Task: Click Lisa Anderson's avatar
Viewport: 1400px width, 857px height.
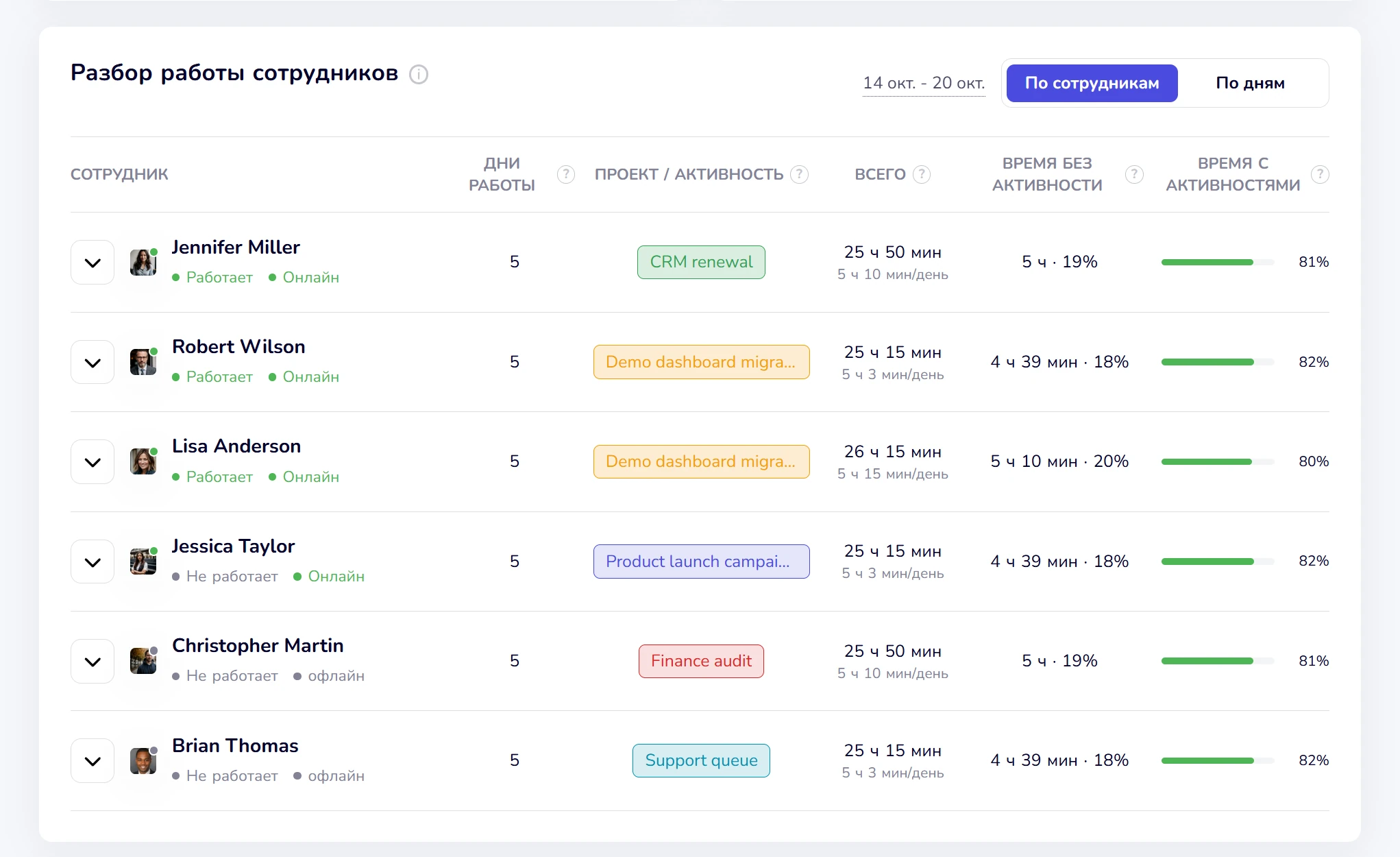Action: (x=143, y=462)
